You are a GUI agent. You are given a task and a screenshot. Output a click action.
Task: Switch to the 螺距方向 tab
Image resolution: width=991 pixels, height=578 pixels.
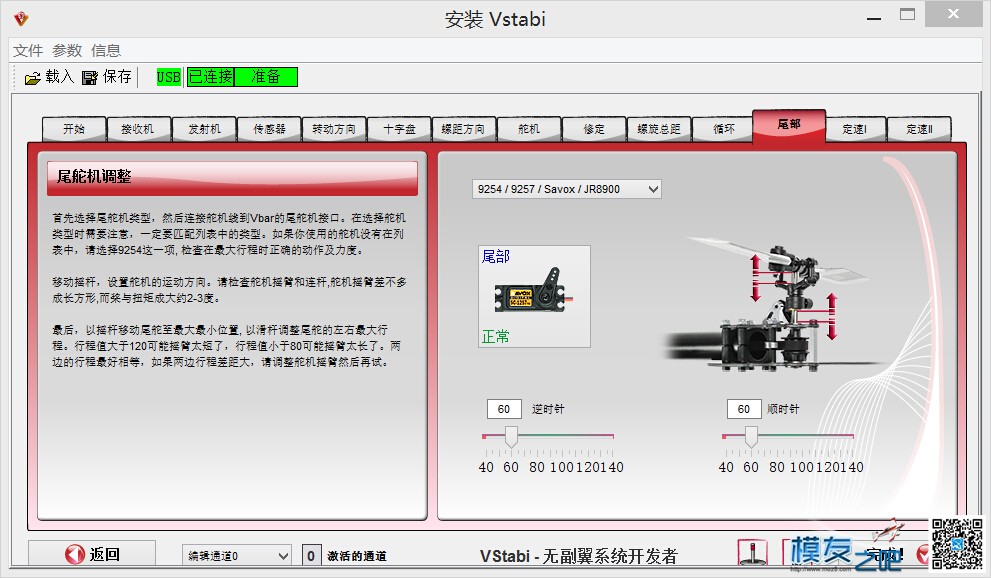tap(464, 129)
